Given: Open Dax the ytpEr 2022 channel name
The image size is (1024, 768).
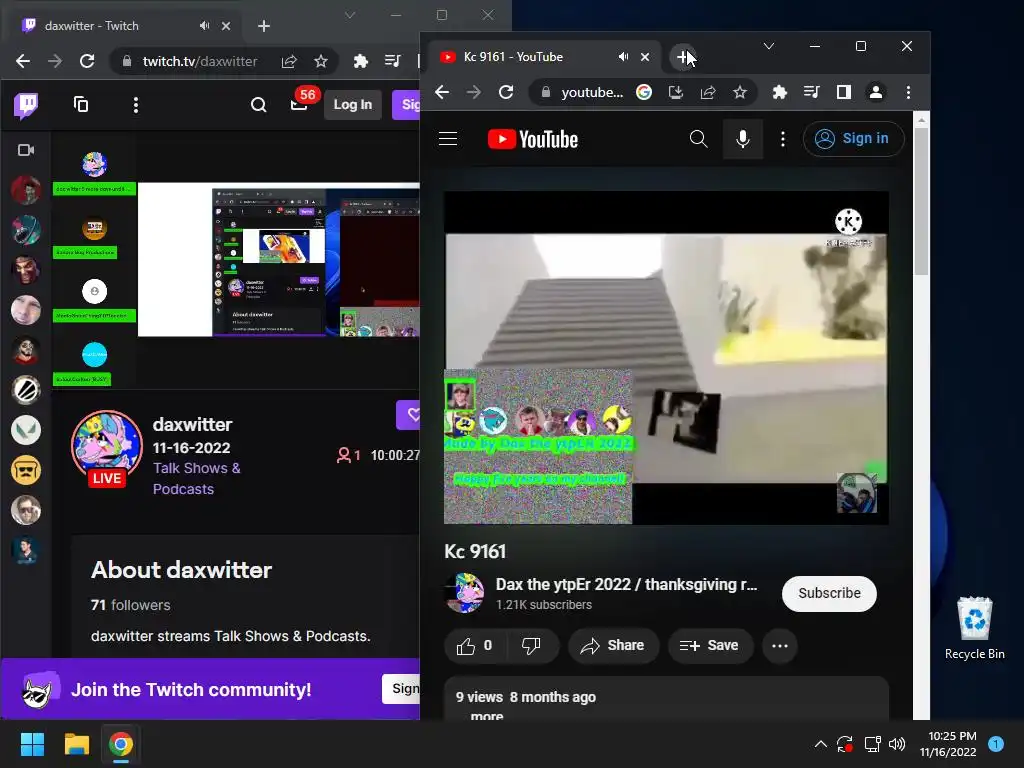Looking at the screenshot, I should (626, 584).
